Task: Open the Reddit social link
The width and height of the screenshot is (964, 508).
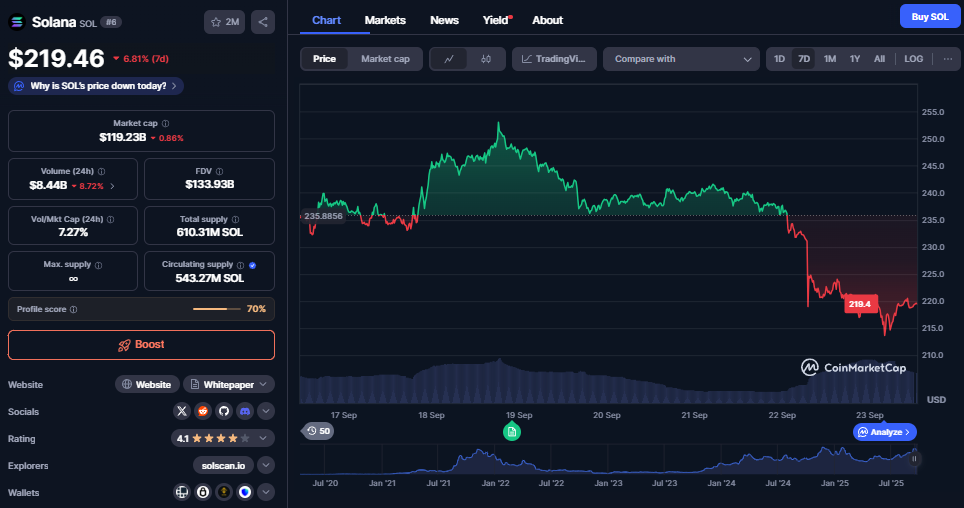Action: click(203, 411)
